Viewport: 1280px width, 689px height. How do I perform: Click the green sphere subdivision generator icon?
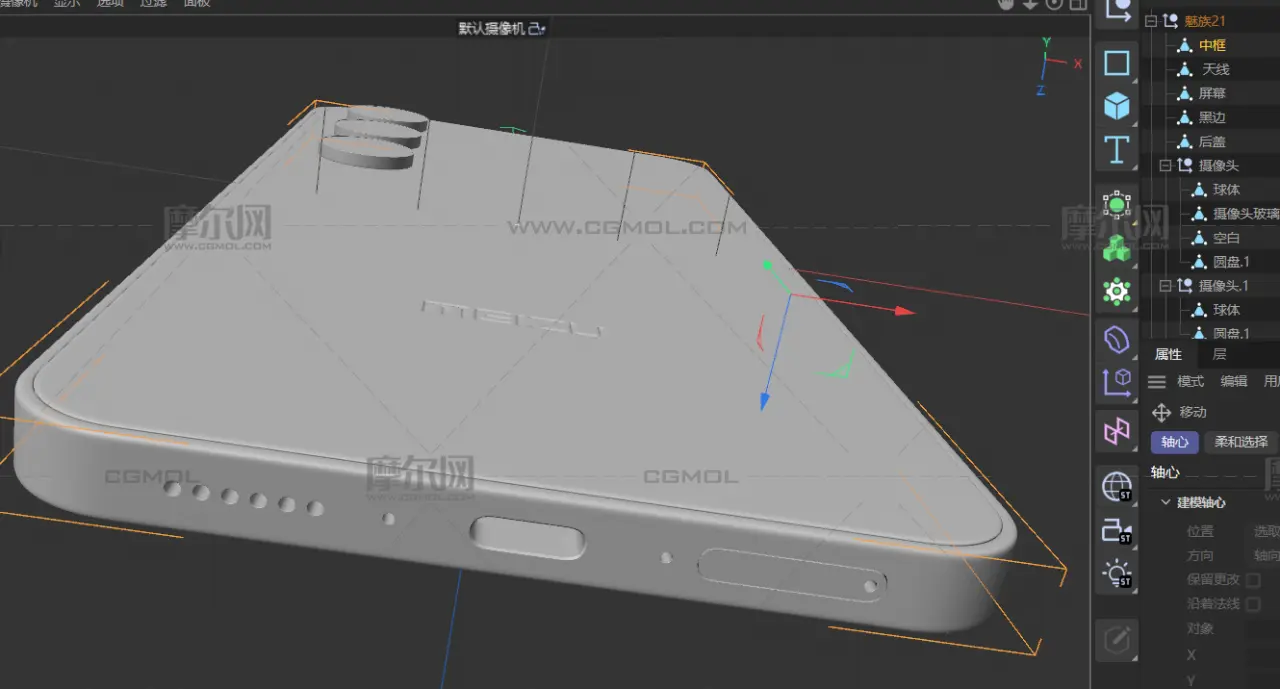pyautogui.click(x=1116, y=205)
